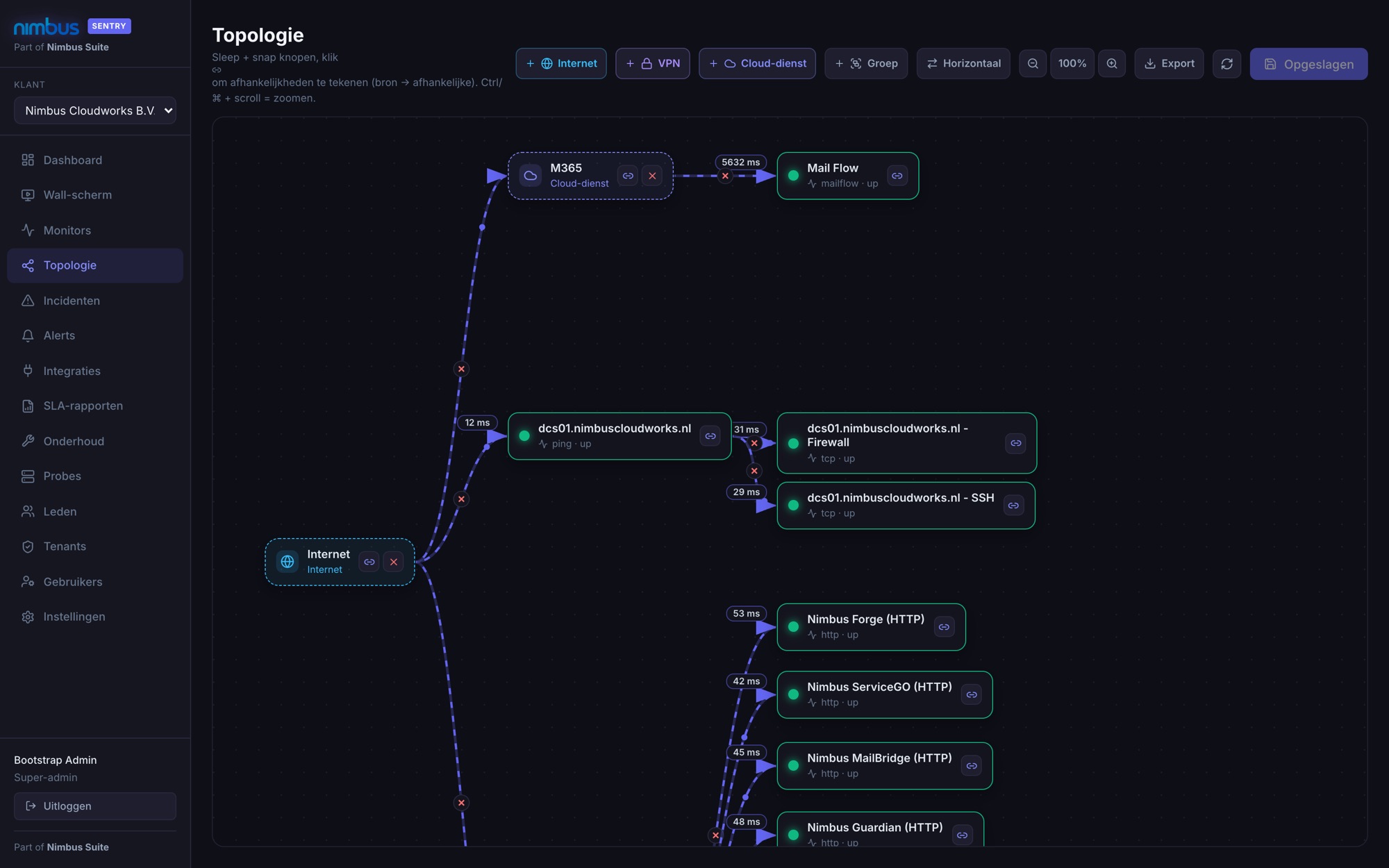Reset zoom with the 100% button
Image resolution: width=1389 pixels, height=868 pixels.
pos(1072,63)
